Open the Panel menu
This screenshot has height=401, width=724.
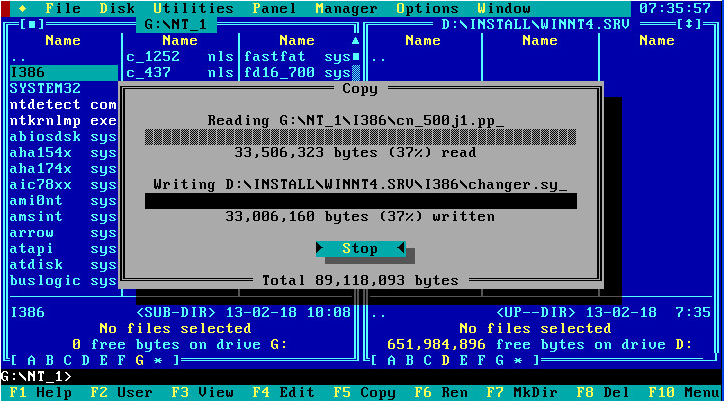(x=275, y=8)
